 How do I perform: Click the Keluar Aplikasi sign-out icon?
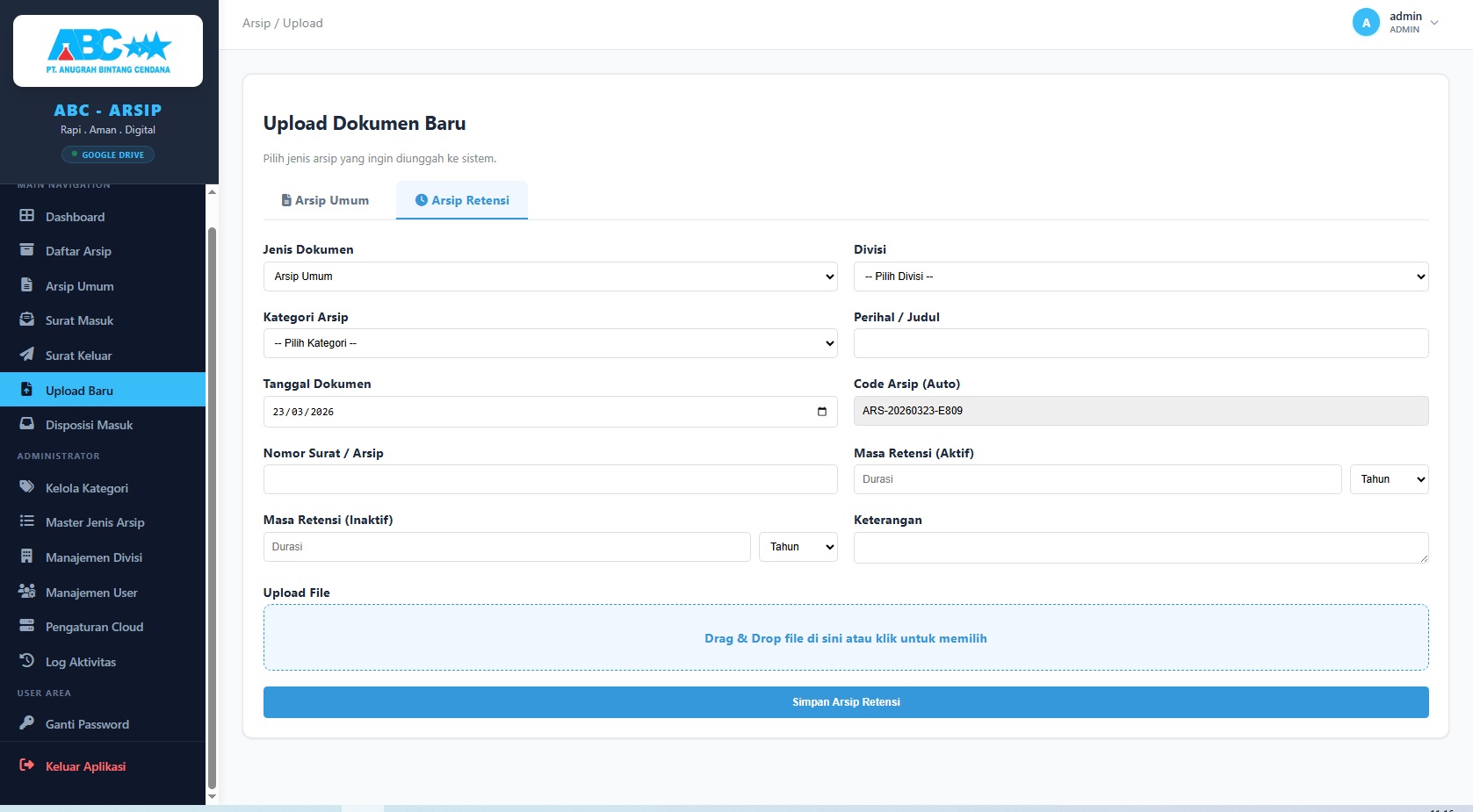(27, 765)
